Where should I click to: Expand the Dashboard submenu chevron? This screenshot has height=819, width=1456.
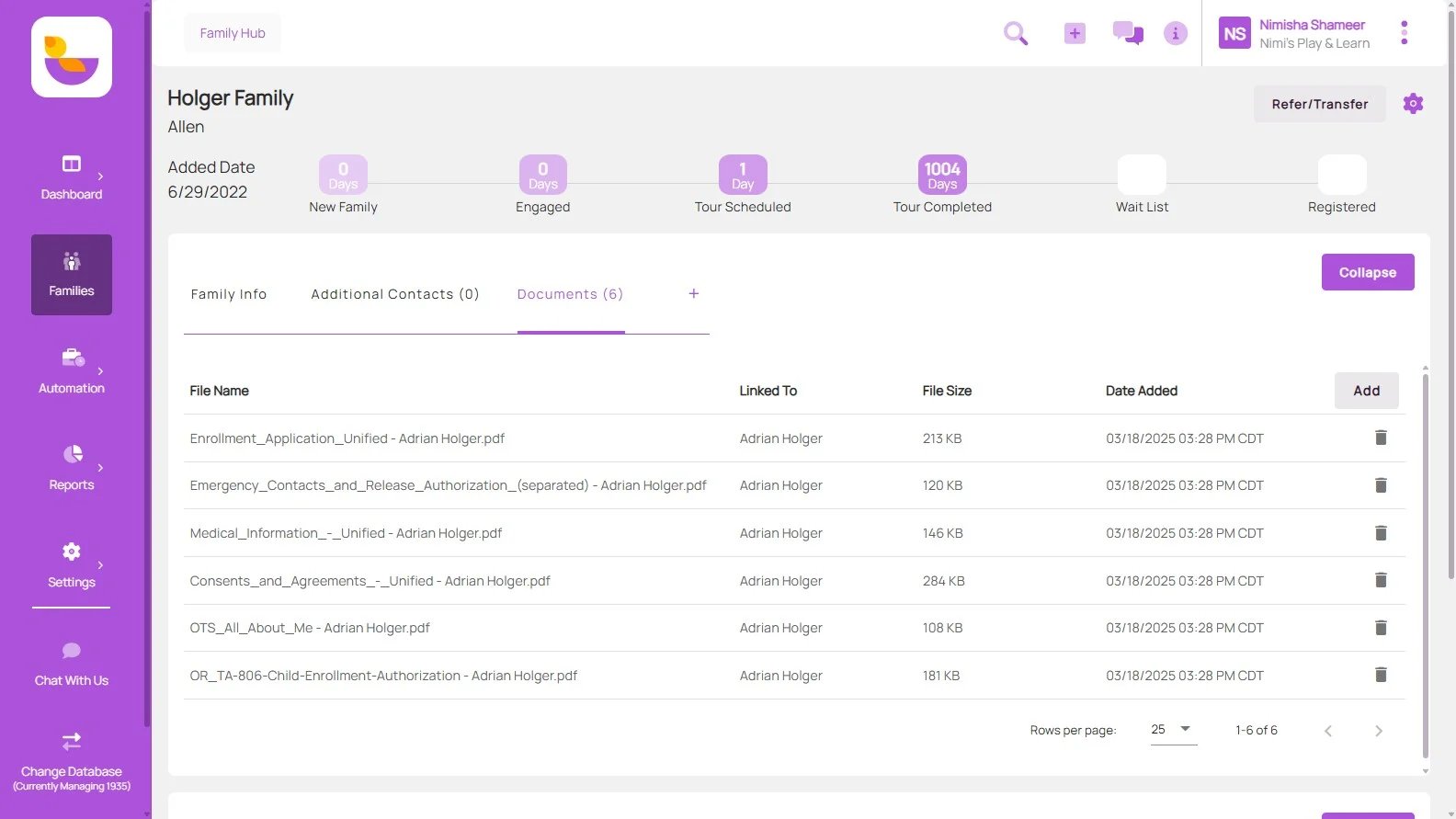point(100,176)
